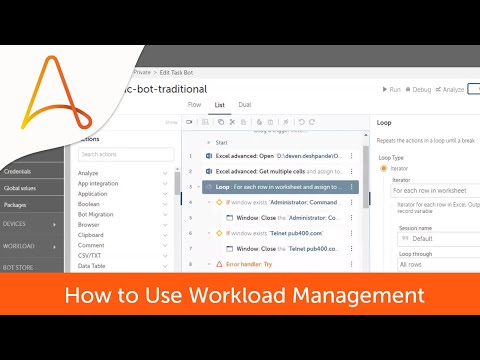Select the Iterator loop type radio button
The height and width of the screenshot is (360, 480).
pos(384,168)
